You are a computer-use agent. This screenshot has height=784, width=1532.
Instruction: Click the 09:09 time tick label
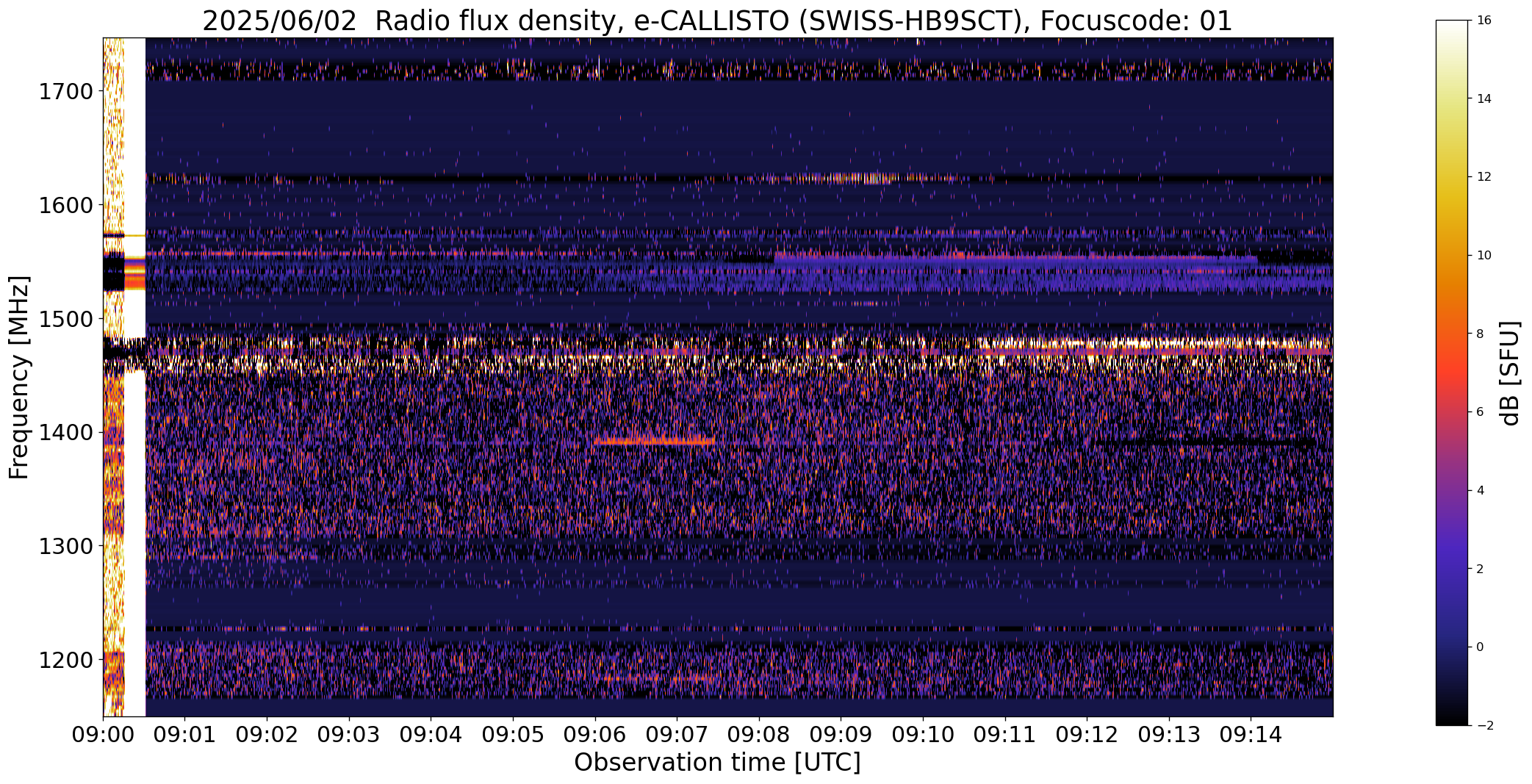[841, 735]
